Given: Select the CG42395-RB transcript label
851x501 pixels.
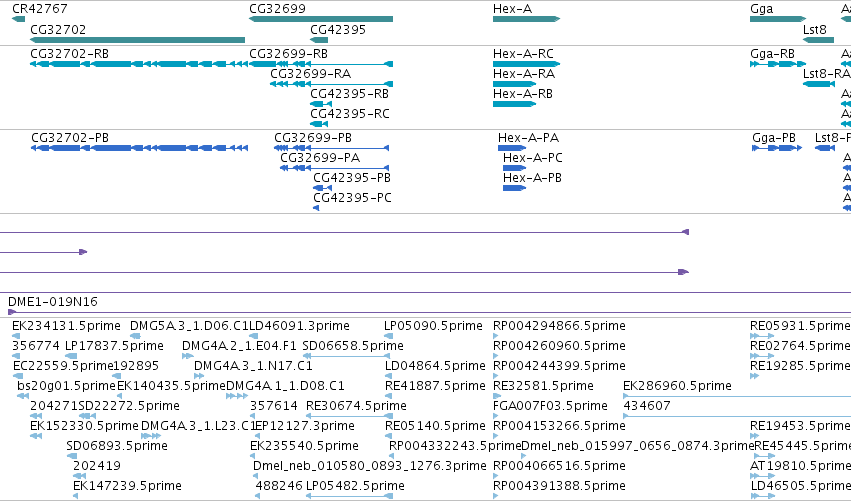Looking at the screenshot, I should pyautogui.click(x=350, y=94).
